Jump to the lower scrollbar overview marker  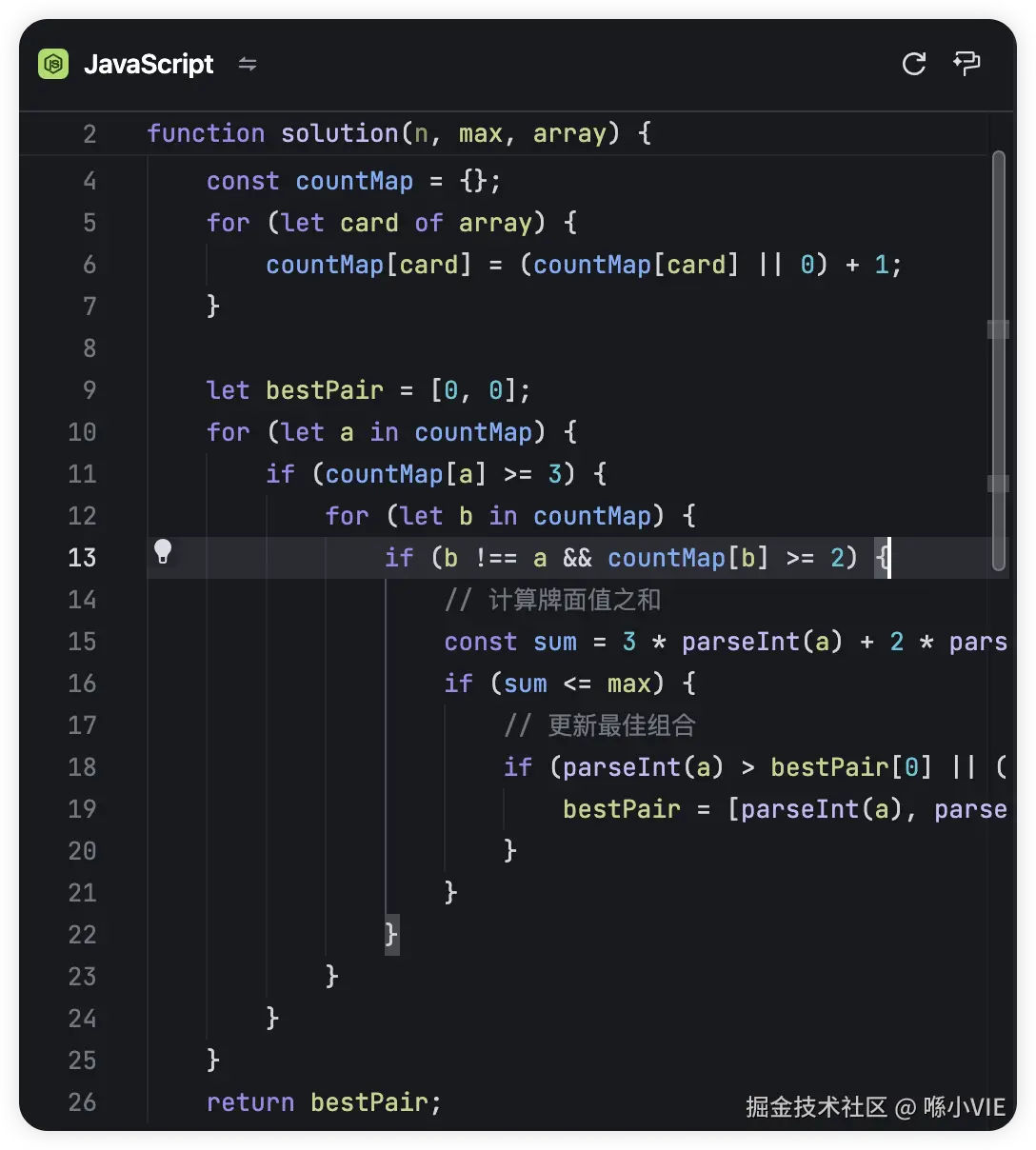[998, 484]
